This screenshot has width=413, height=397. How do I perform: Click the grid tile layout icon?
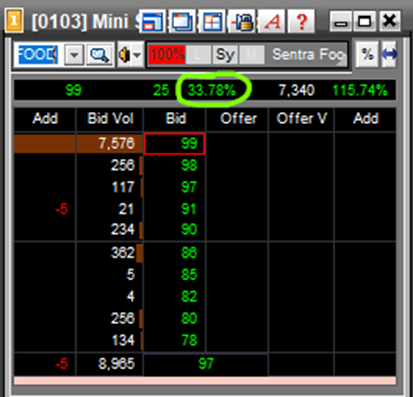(x=212, y=22)
